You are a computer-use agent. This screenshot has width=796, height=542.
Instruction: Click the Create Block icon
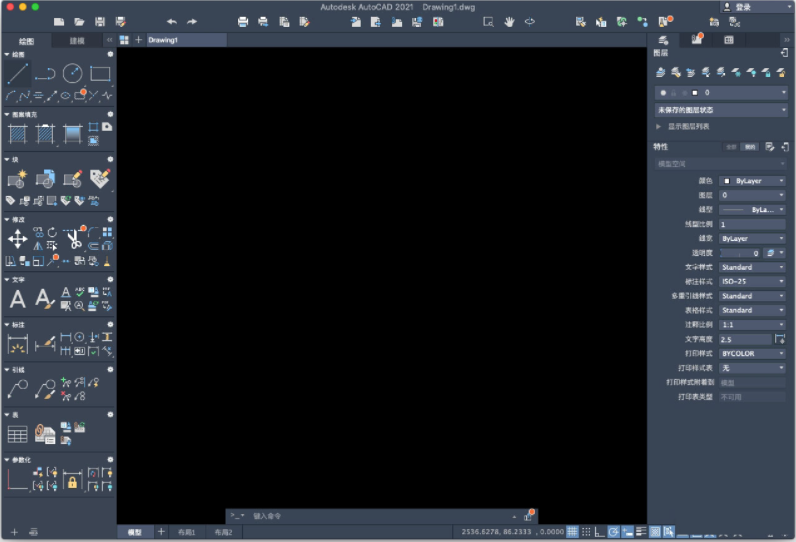pyautogui.click(x=18, y=179)
